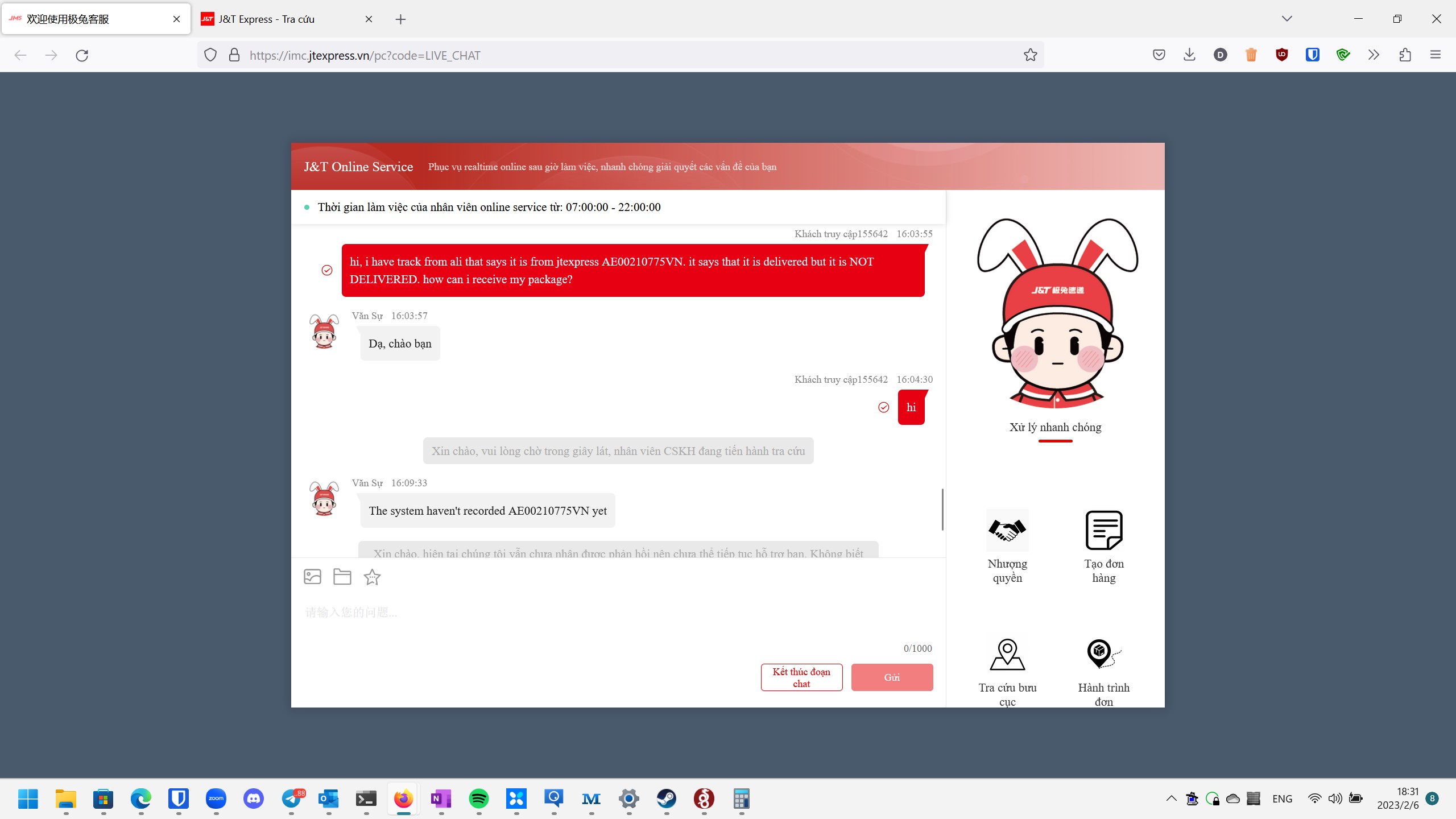1456x819 pixels.
Task: Open Steam from the taskbar
Action: (666, 799)
